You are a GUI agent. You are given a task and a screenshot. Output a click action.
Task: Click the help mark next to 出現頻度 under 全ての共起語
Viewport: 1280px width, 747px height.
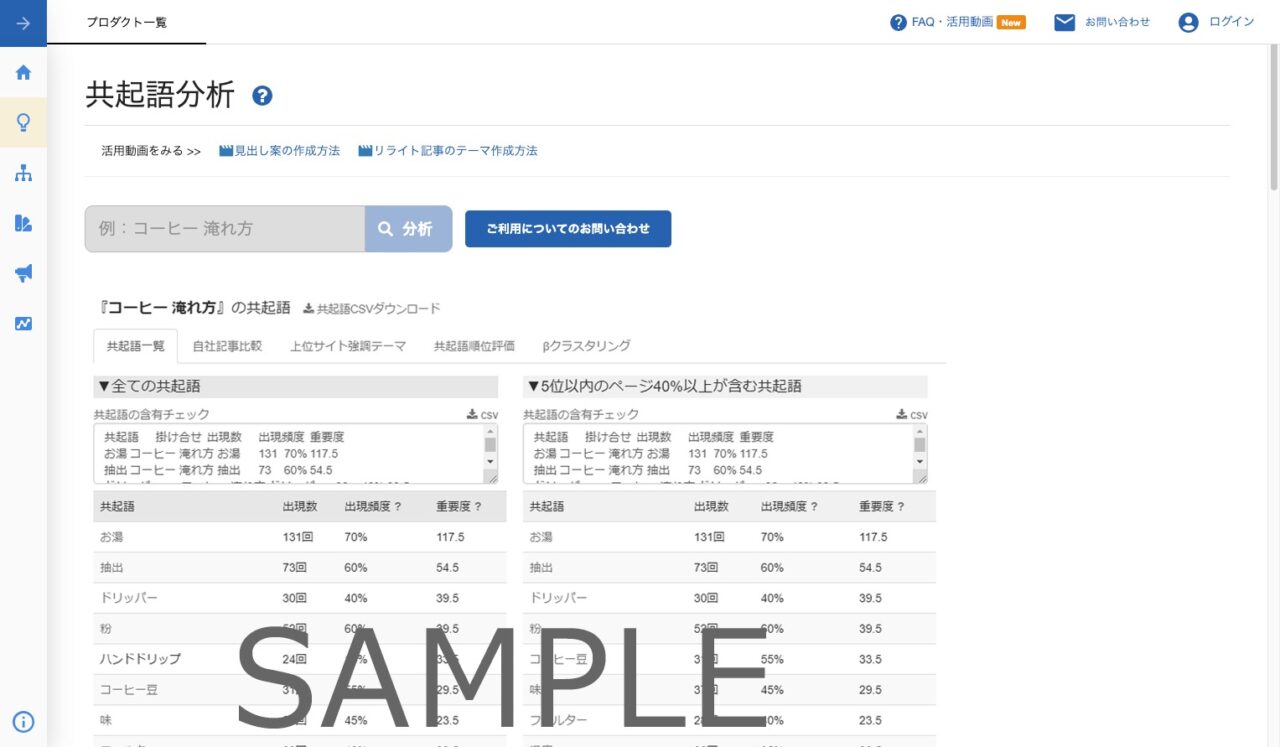pyautogui.click(x=398, y=507)
